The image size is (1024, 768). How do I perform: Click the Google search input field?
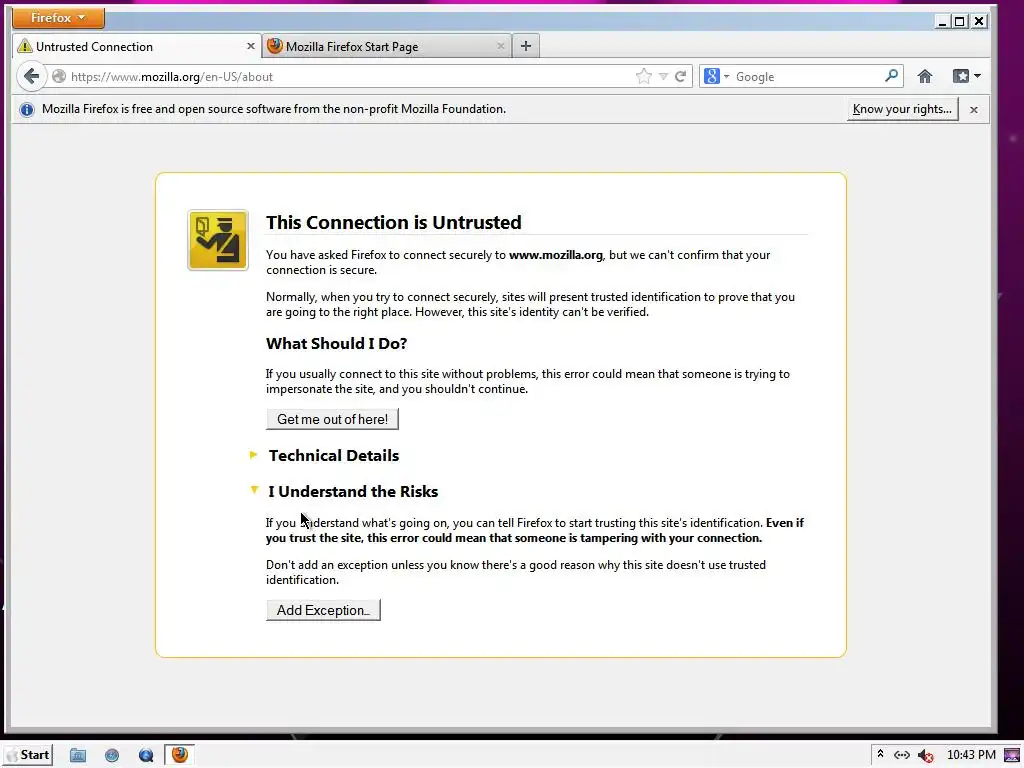[x=808, y=76]
